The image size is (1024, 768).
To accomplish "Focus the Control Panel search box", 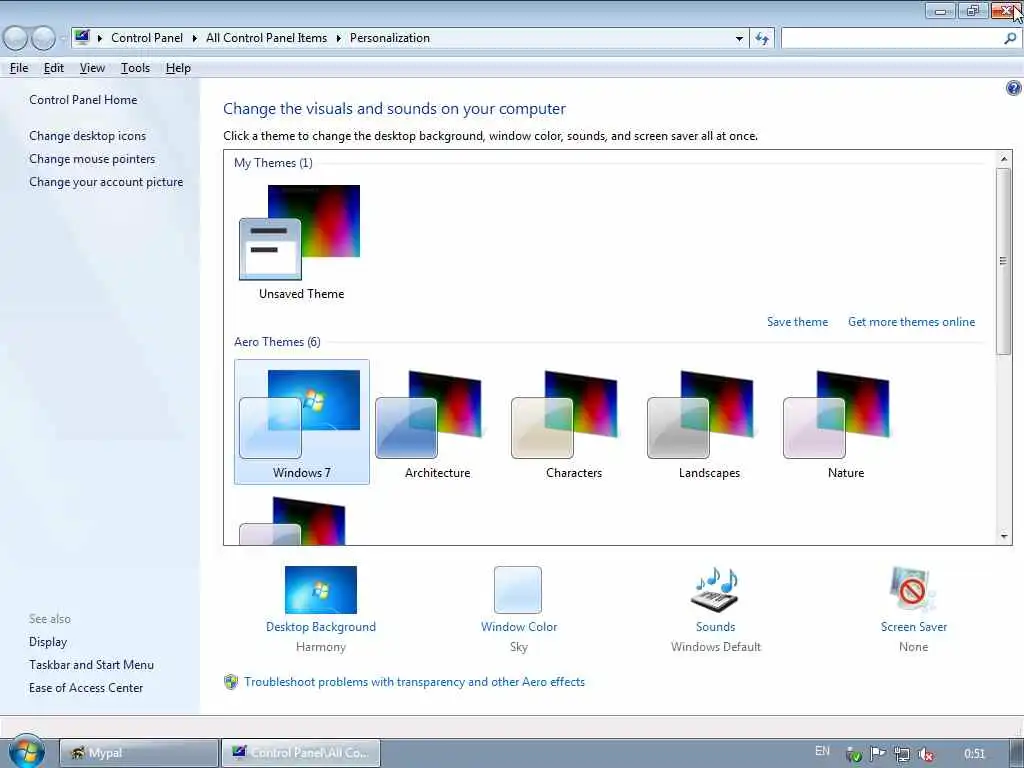I will coord(891,39).
